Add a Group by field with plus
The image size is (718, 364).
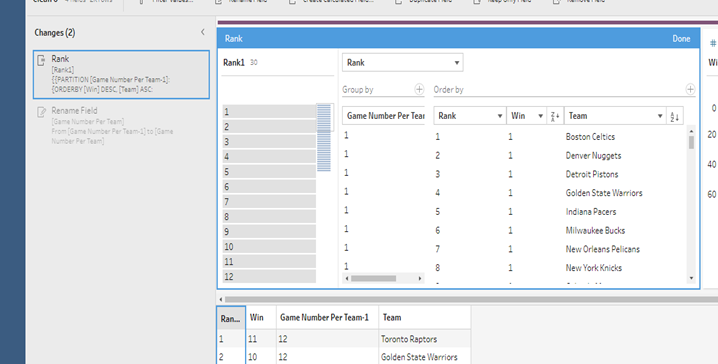(x=419, y=89)
